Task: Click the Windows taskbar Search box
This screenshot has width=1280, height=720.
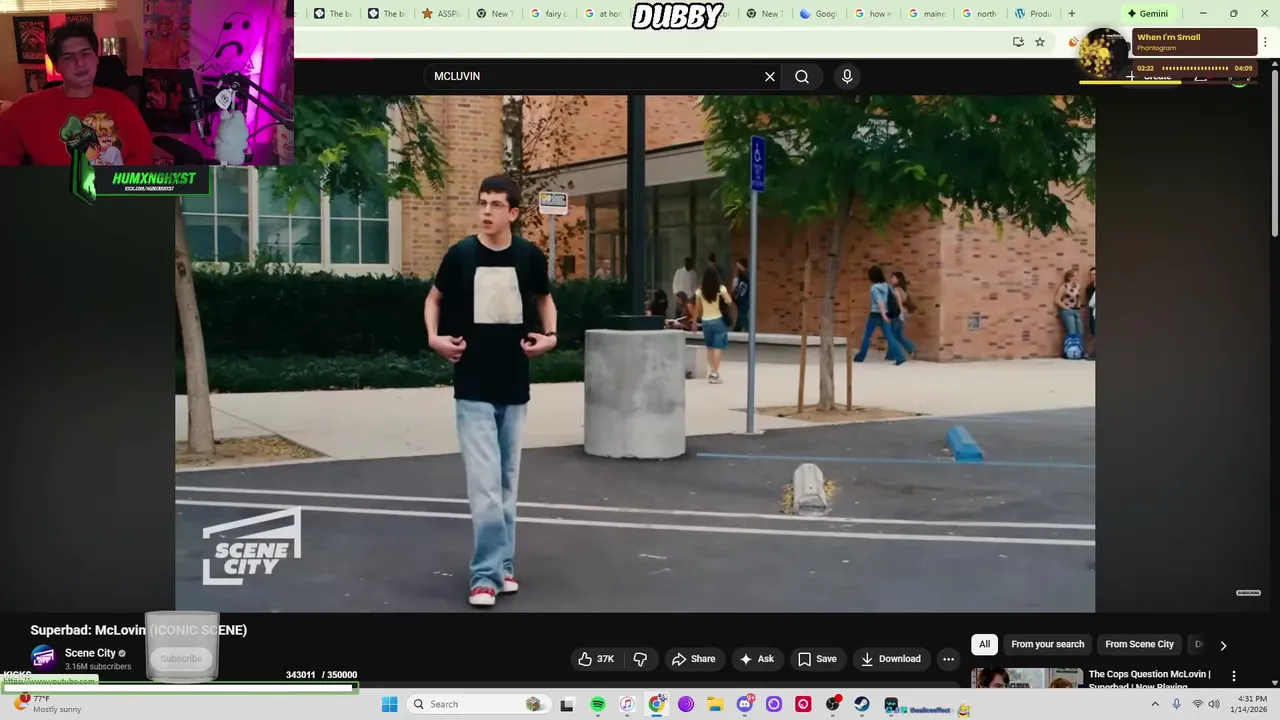Action: (x=478, y=704)
